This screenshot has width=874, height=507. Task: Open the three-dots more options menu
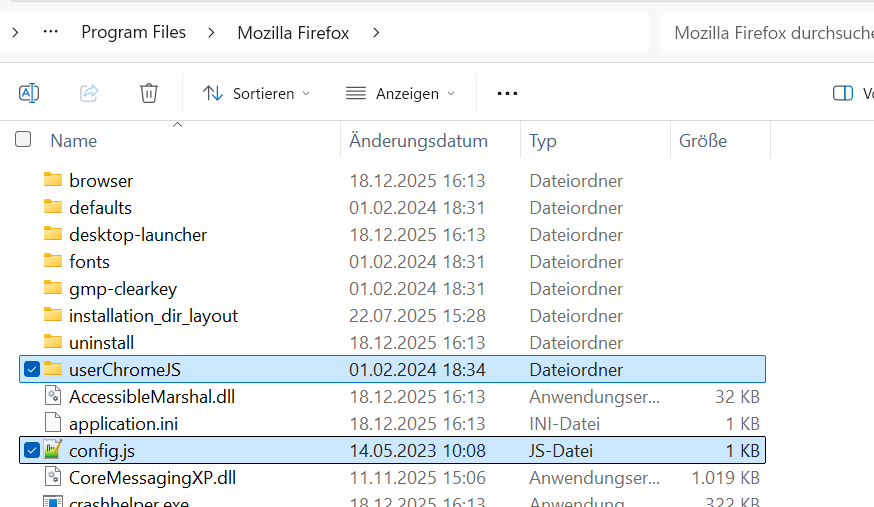coord(507,93)
